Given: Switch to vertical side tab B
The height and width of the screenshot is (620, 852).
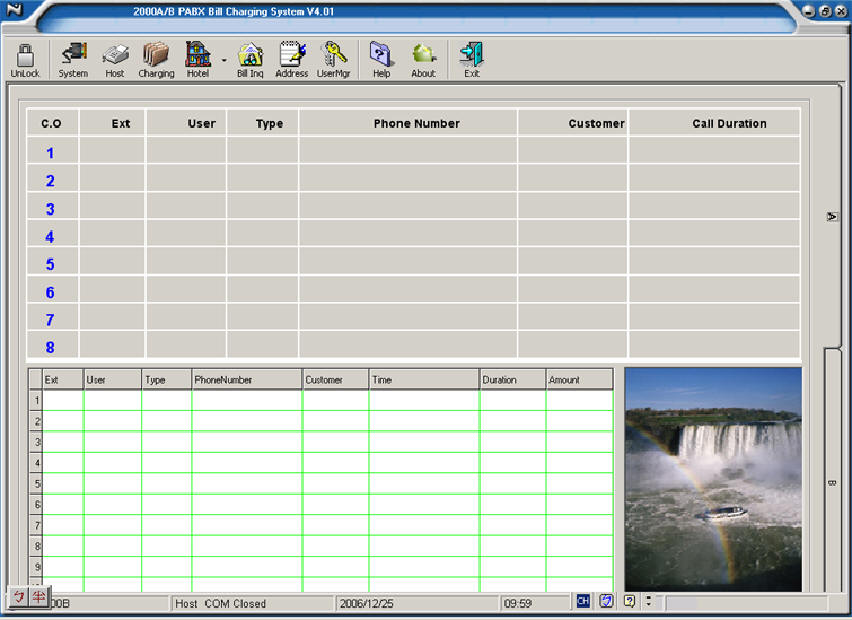Looking at the screenshot, I should (x=832, y=484).
